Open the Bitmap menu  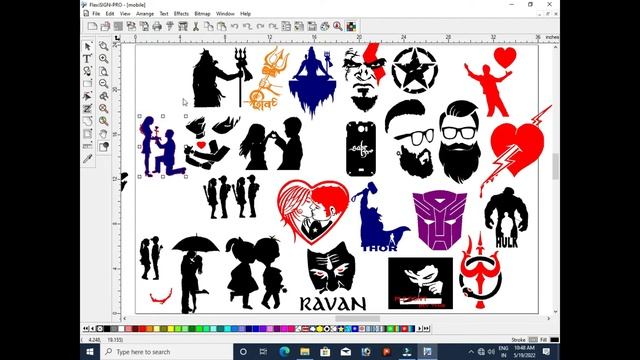[x=202, y=13]
